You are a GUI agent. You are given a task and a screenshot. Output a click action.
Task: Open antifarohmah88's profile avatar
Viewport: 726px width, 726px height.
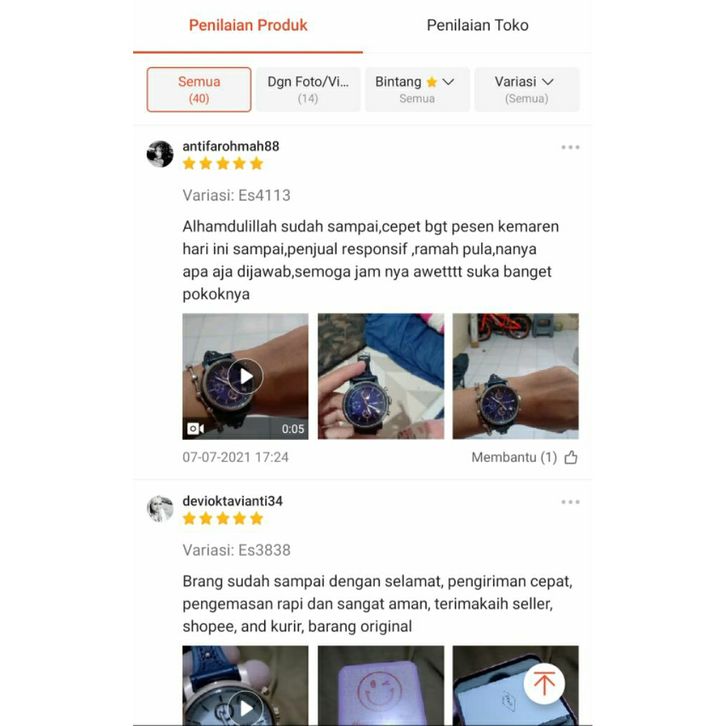(x=160, y=154)
